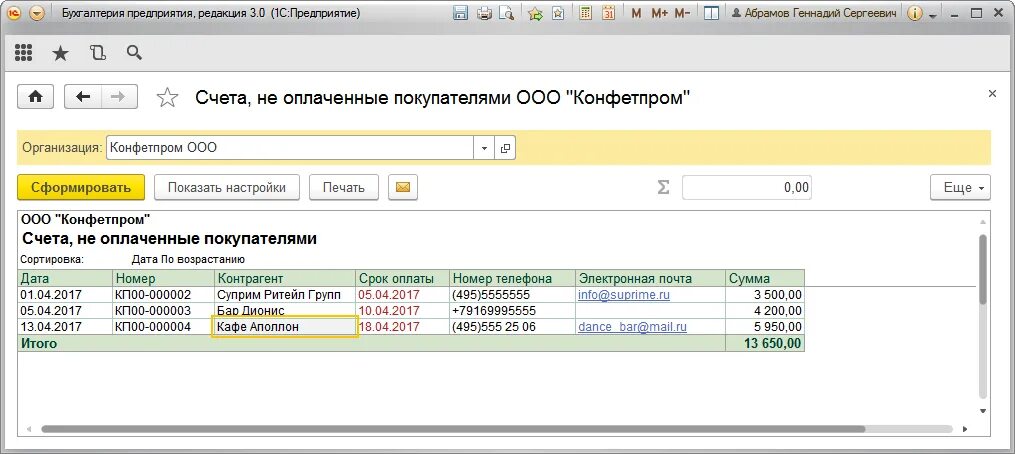Click the Контрагент column header

click(285, 278)
